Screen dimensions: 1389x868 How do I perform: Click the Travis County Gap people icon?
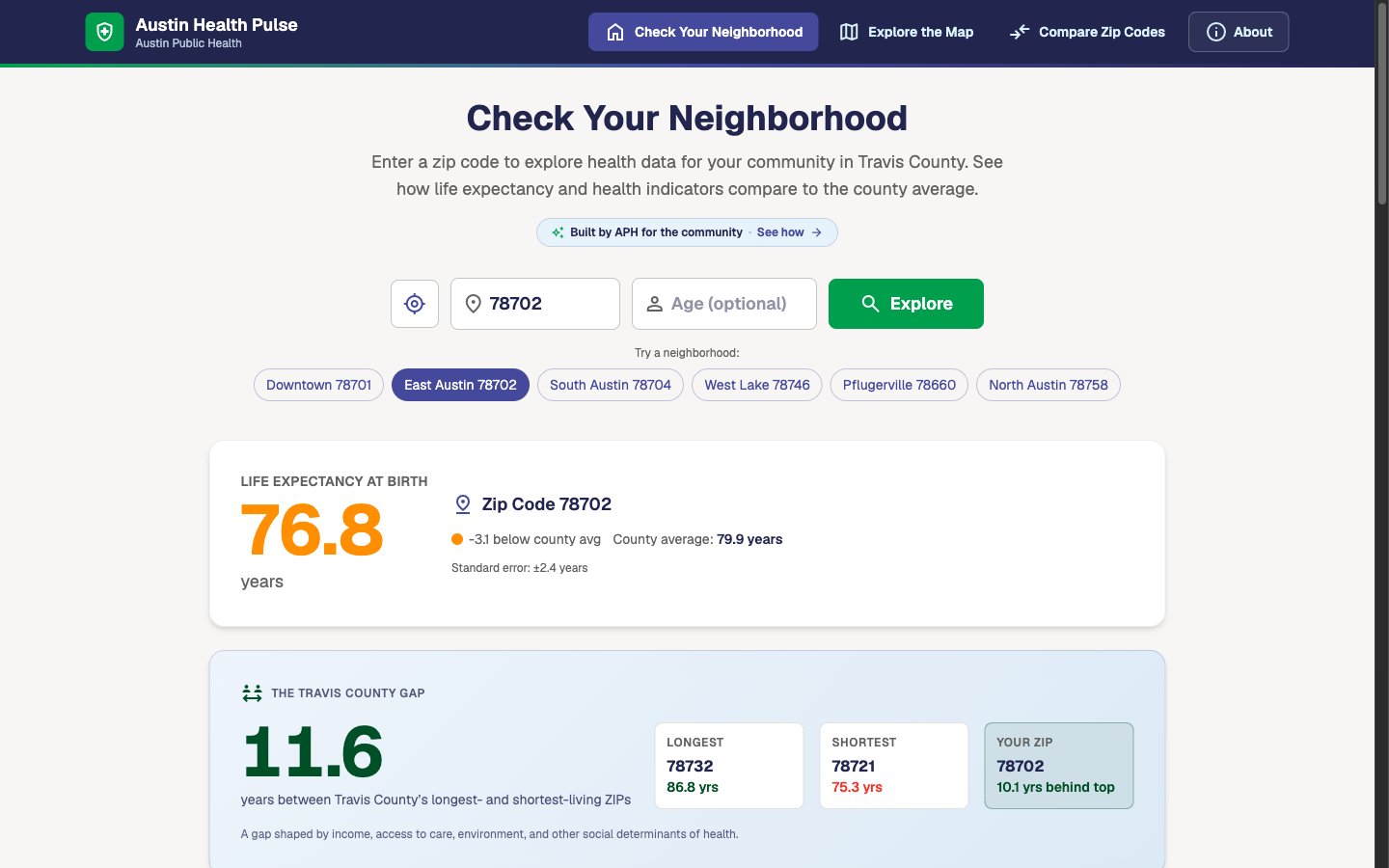pos(252,692)
